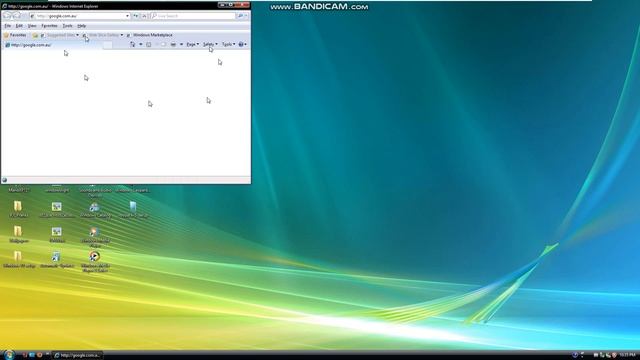The width and height of the screenshot is (640, 360).
Task: Open the View menu
Action: [x=32, y=26]
